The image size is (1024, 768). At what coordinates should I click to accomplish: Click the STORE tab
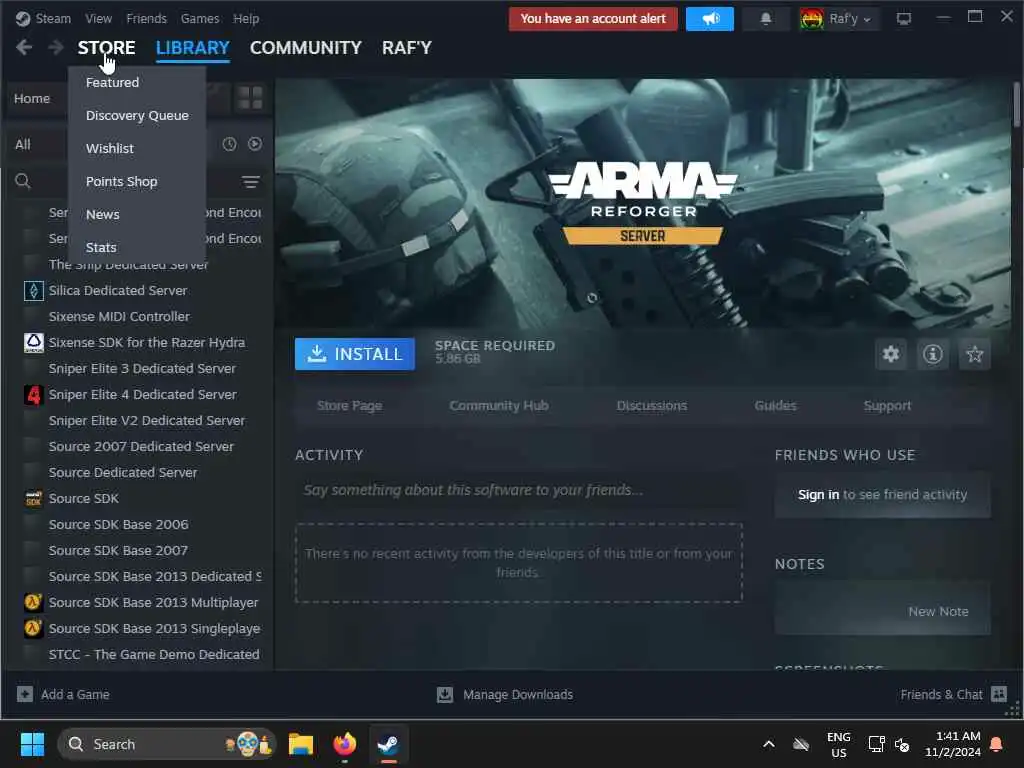point(106,48)
